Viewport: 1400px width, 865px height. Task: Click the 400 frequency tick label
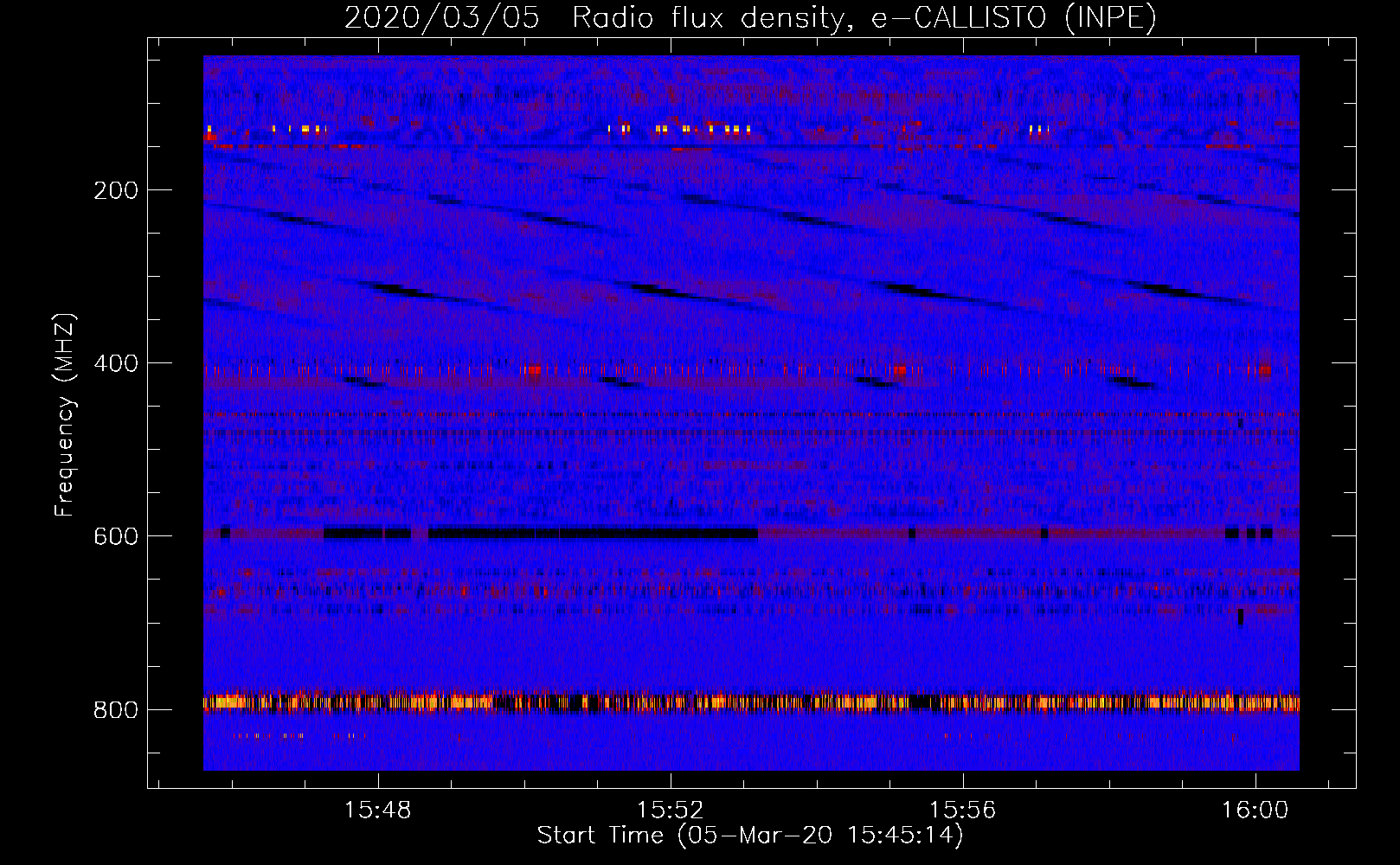pyautogui.click(x=115, y=363)
